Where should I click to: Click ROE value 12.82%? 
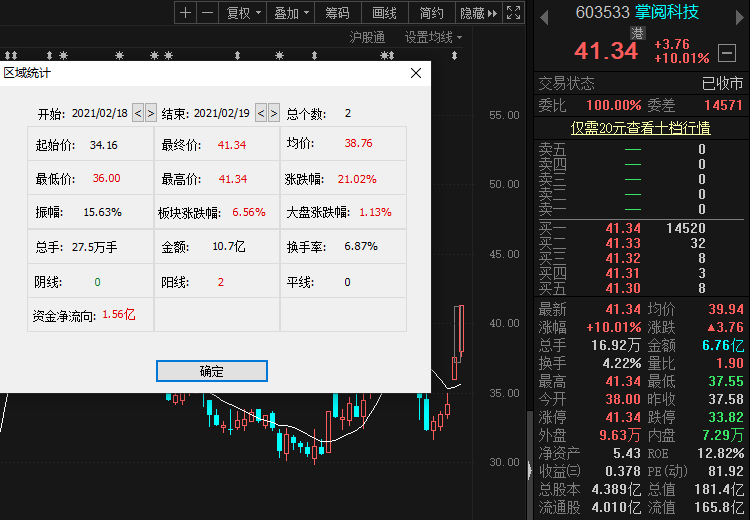click(721, 453)
